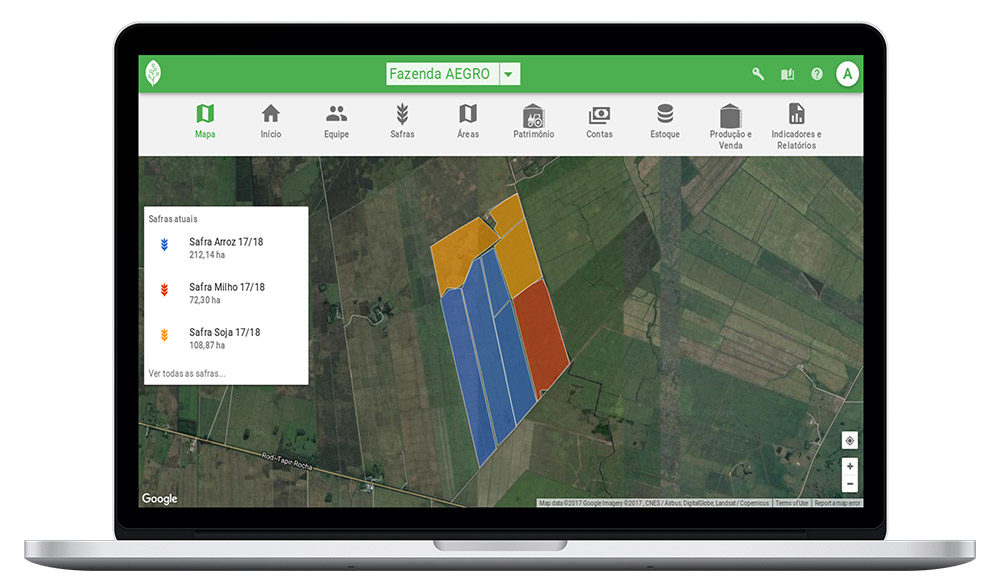Zoom in the map with plus button
Viewport: 1000px width, 588px height.
click(850, 466)
